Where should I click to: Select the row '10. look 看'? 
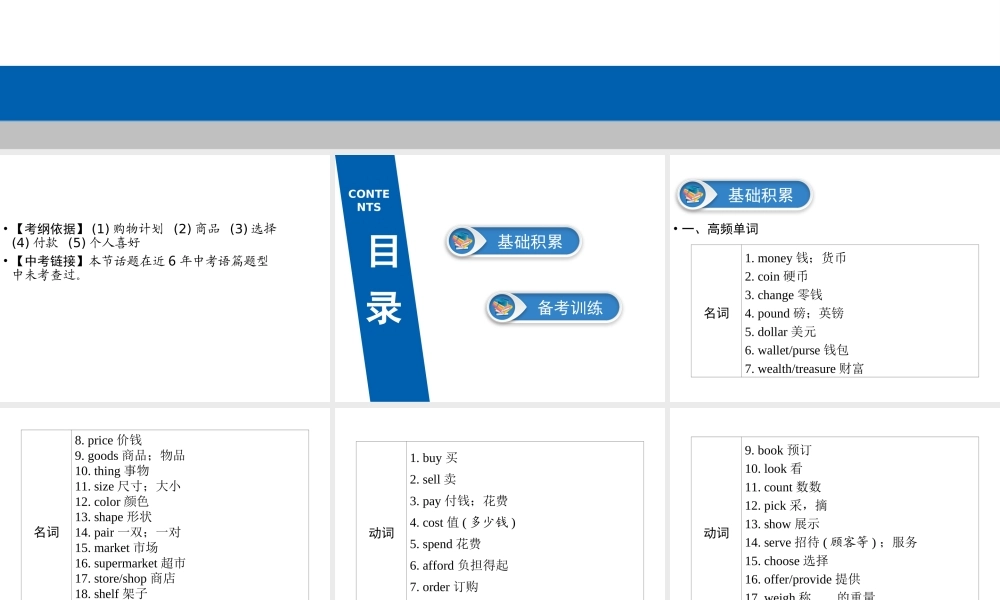click(x=774, y=469)
